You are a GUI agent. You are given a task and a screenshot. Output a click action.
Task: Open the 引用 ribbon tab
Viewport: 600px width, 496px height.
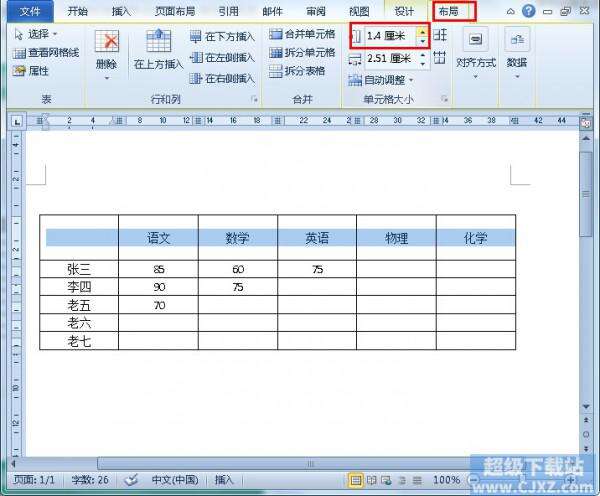coord(228,11)
